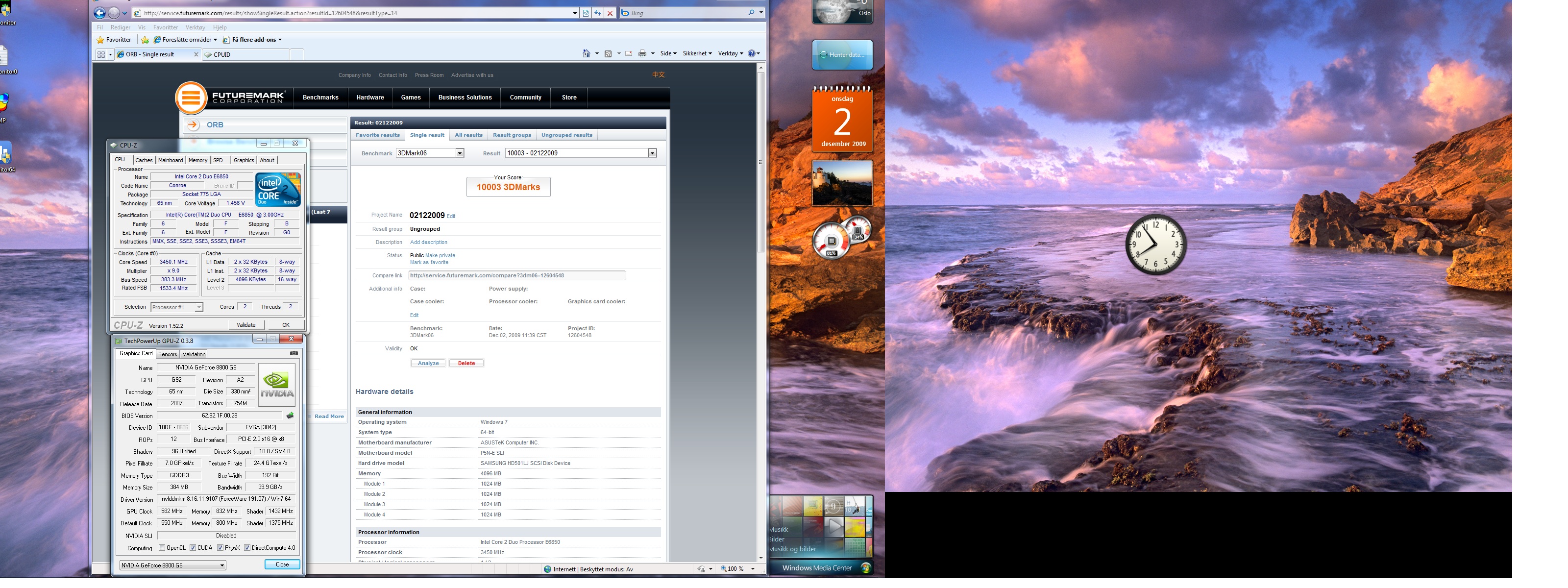
Task: Open the Help question mark icon
Action: coord(752,53)
